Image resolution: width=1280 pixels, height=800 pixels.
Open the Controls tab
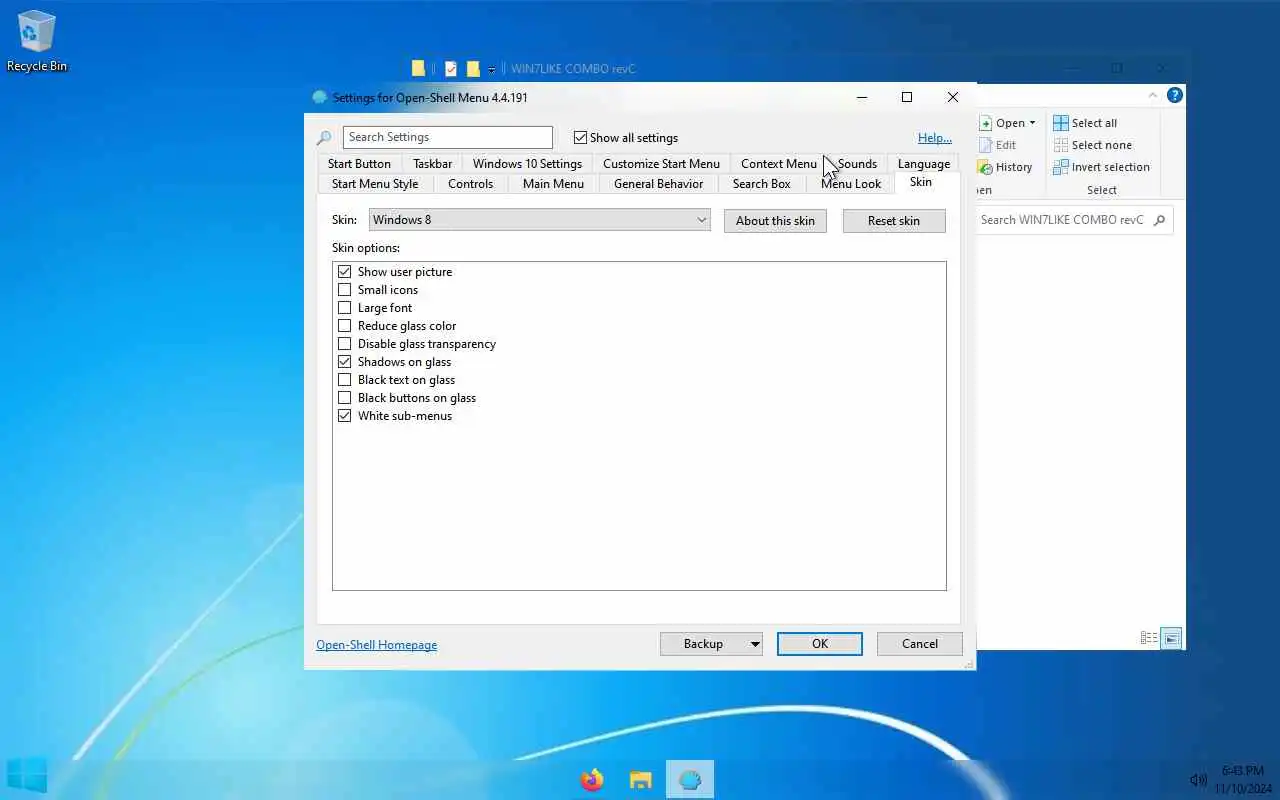470,184
